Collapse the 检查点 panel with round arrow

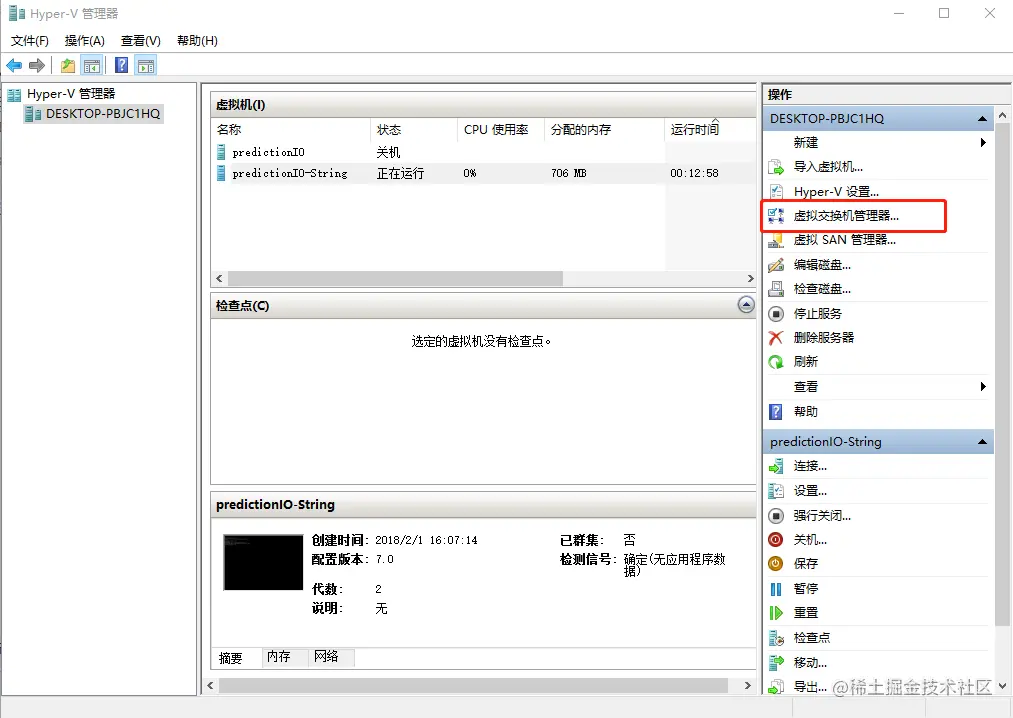coord(746,305)
